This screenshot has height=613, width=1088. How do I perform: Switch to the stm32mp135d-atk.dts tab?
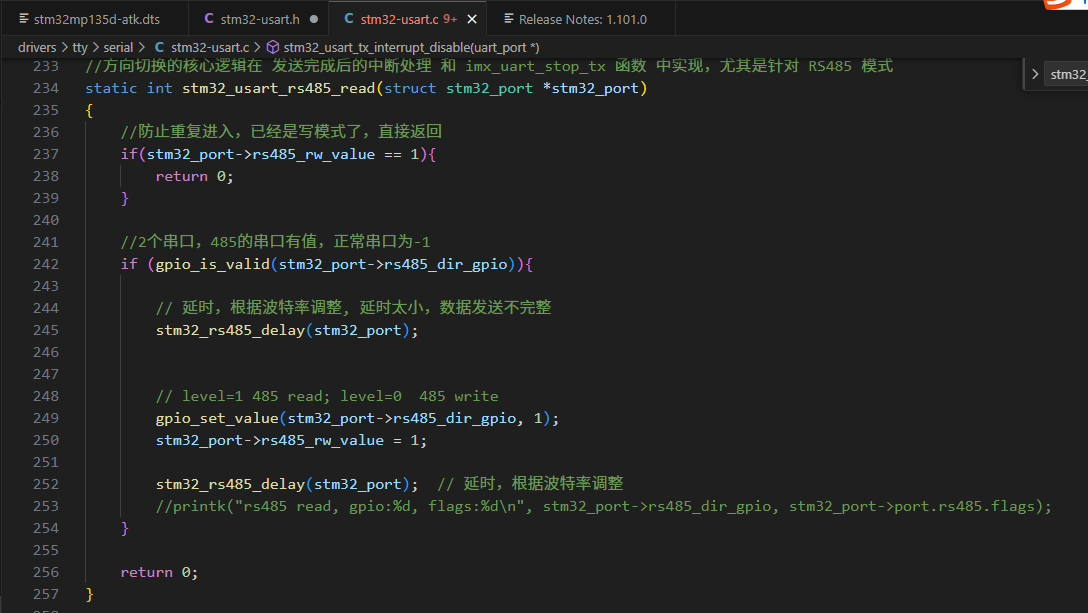(x=95, y=17)
